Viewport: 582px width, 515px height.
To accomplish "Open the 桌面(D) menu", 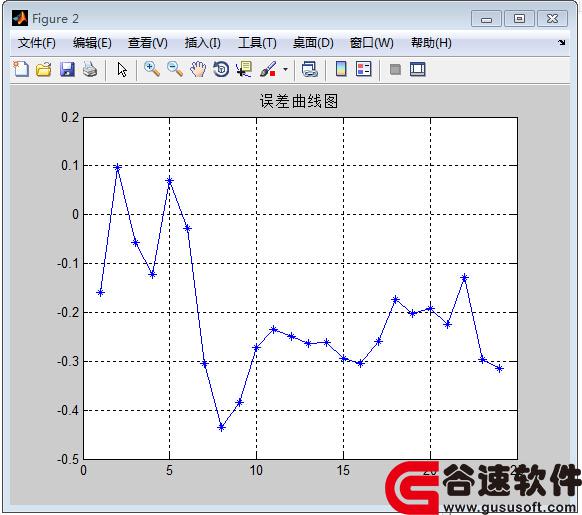I will 313,43.
